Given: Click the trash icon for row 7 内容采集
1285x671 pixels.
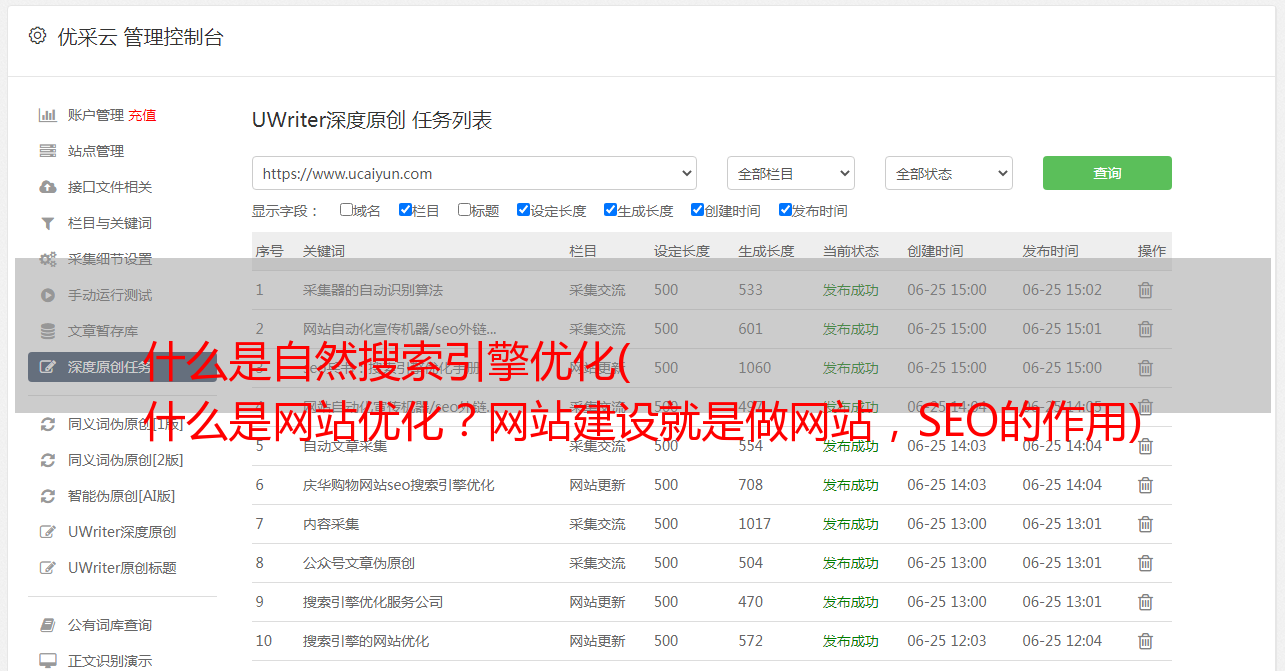Looking at the screenshot, I should tap(1145, 524).
